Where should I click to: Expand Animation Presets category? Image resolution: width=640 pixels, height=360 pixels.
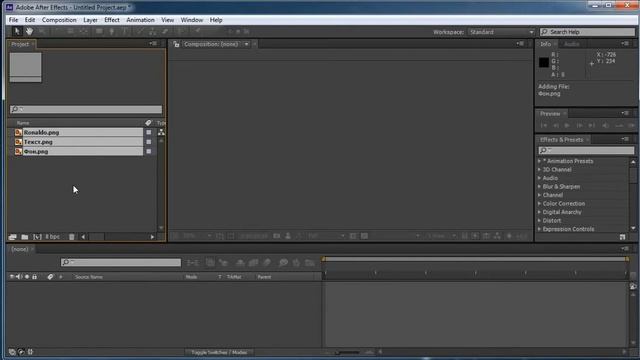coord(540,161)
